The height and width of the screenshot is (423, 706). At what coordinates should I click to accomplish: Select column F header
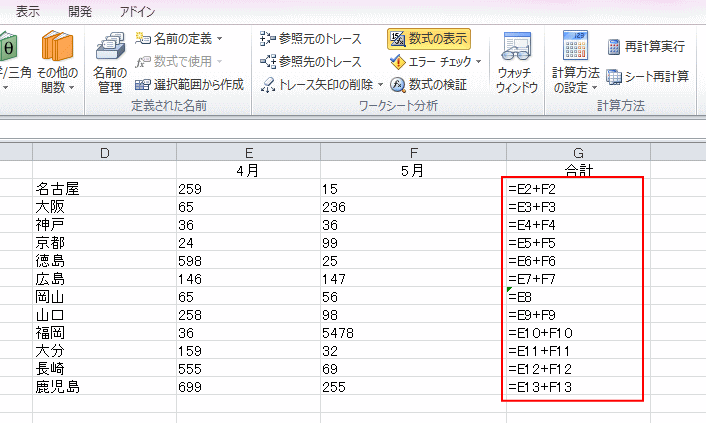[x=413, y=153]
